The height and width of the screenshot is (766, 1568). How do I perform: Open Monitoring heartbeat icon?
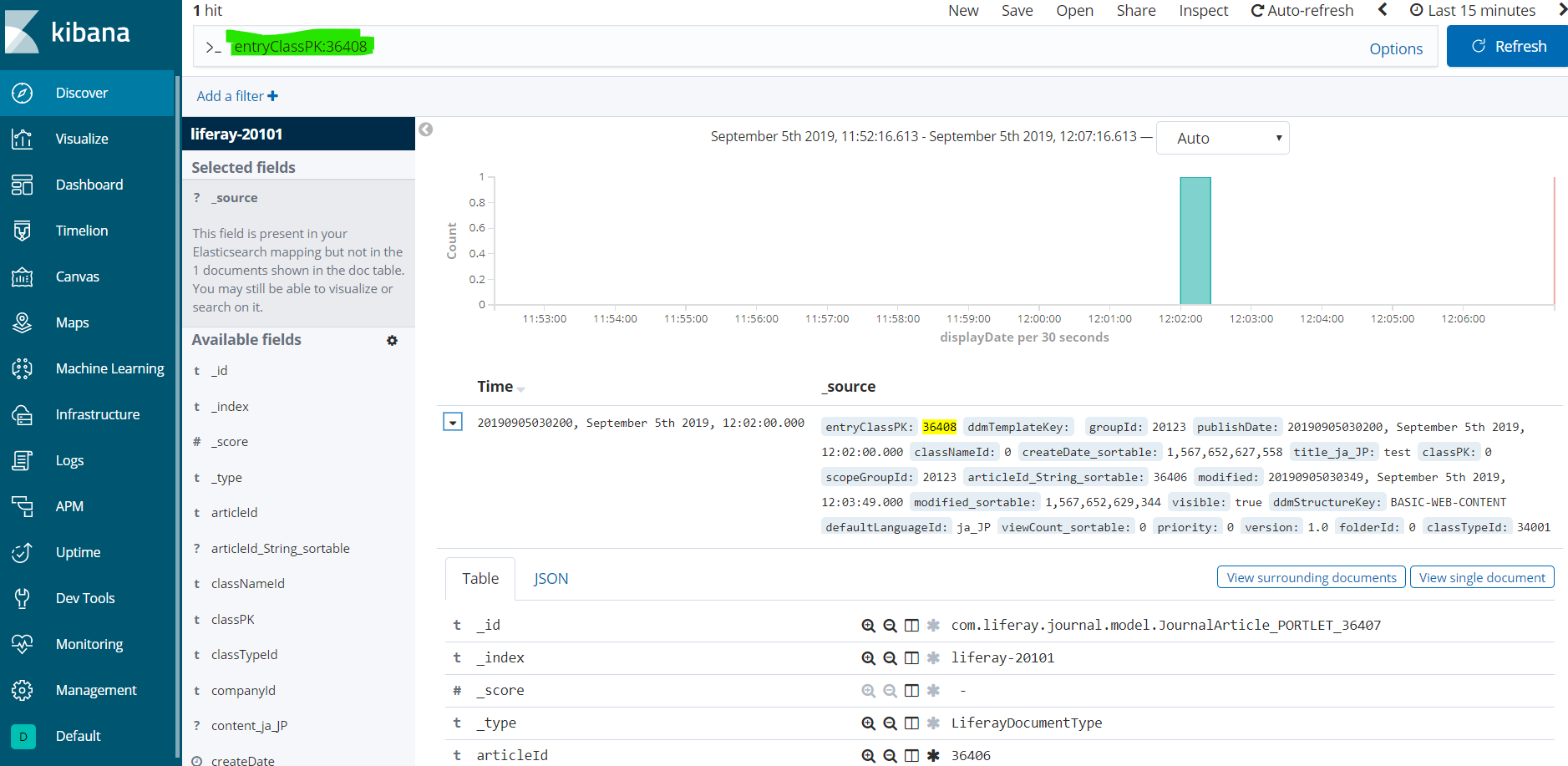tap(23, 644)
